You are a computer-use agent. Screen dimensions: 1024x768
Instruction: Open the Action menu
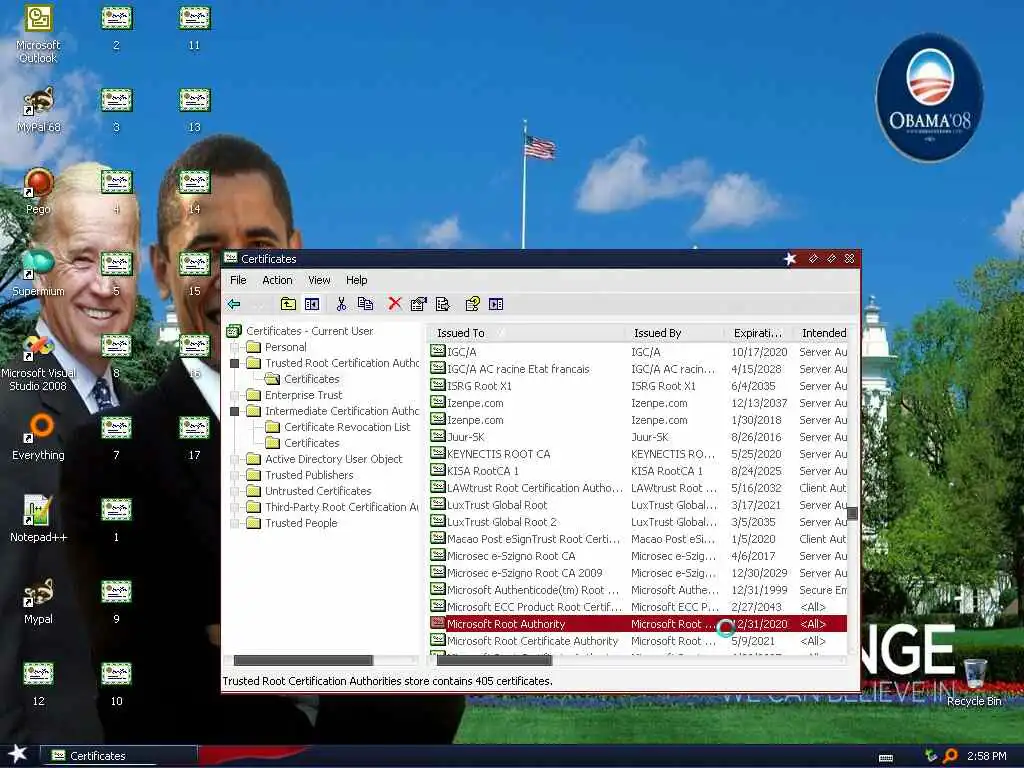[277, 280]
